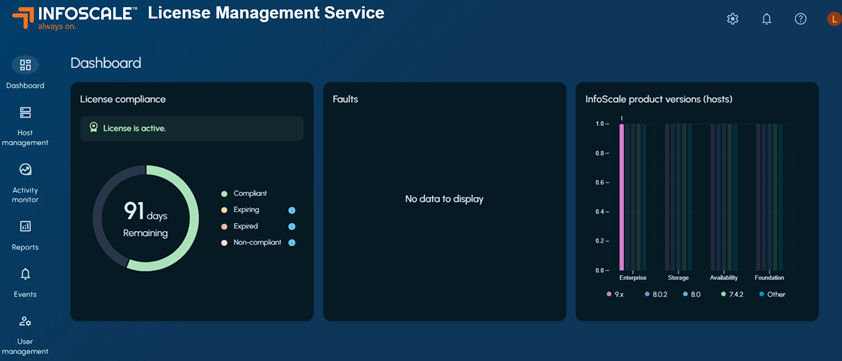Image resolution: width=842 pixels, height=361 pixels.
Task: Click the blue count dot next to Non-compliant
Action: (x=292, y=243)
